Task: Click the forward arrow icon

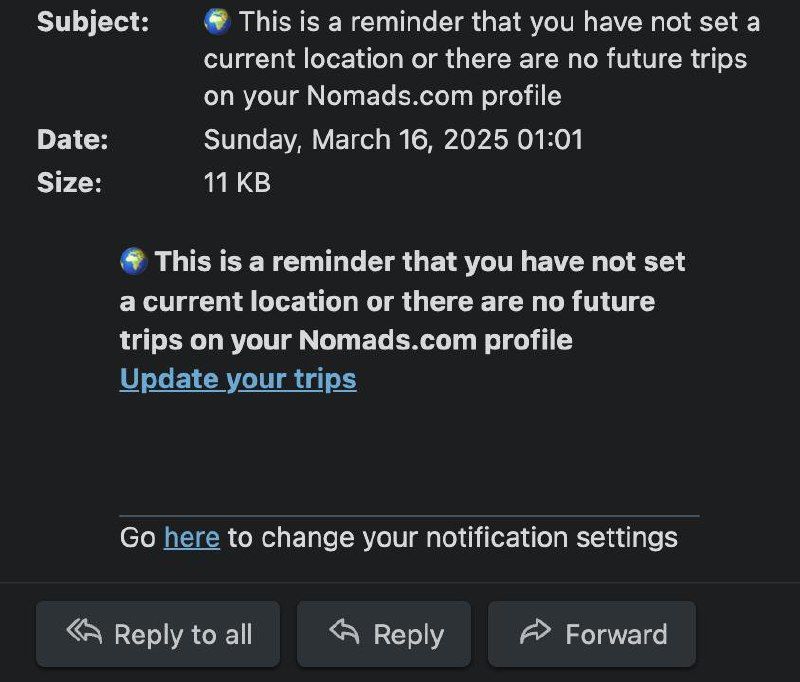Action: click(x=536, y=631)
